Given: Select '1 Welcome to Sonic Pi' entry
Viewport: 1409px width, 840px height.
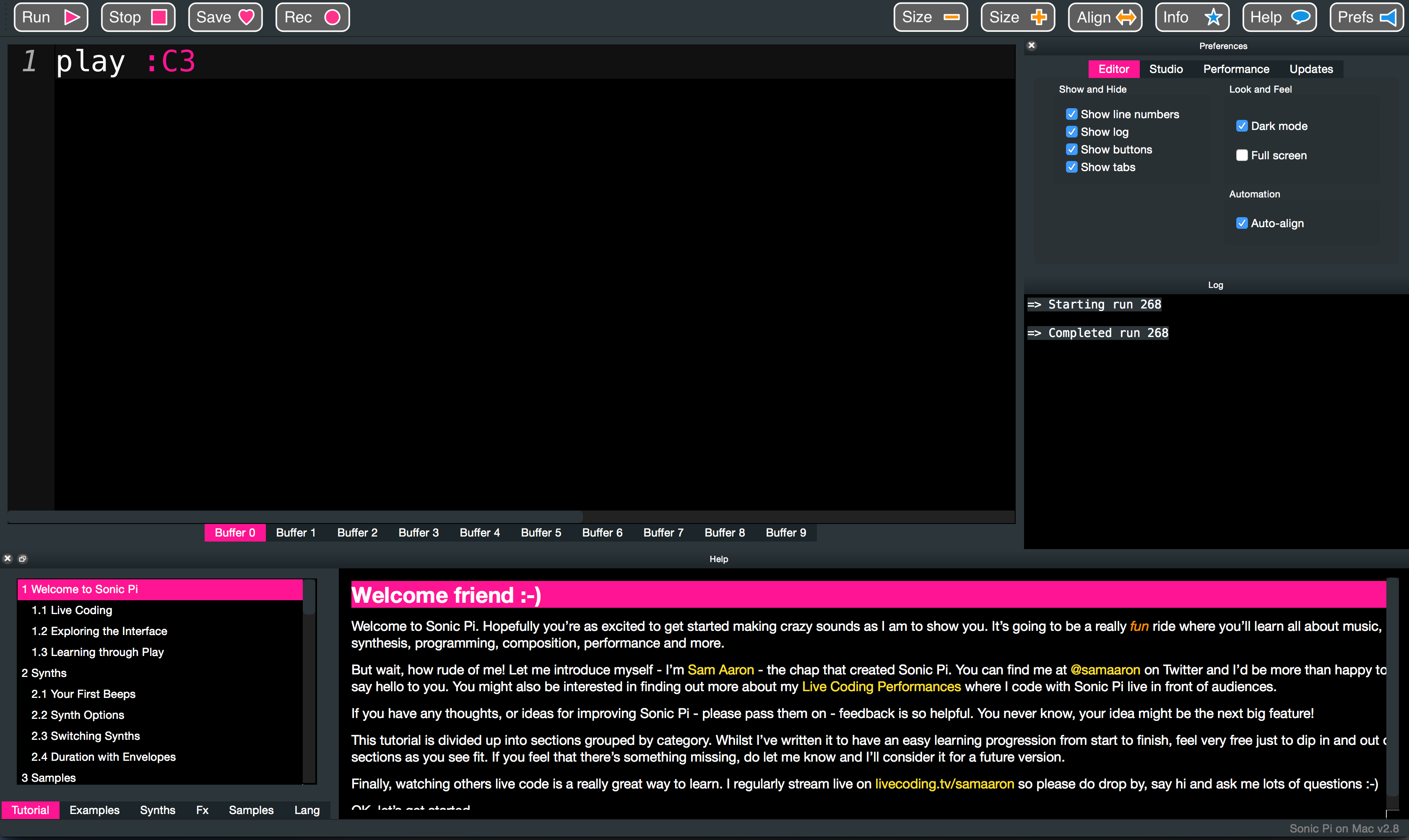Looking at the screenshot, I should click(160, 589).
